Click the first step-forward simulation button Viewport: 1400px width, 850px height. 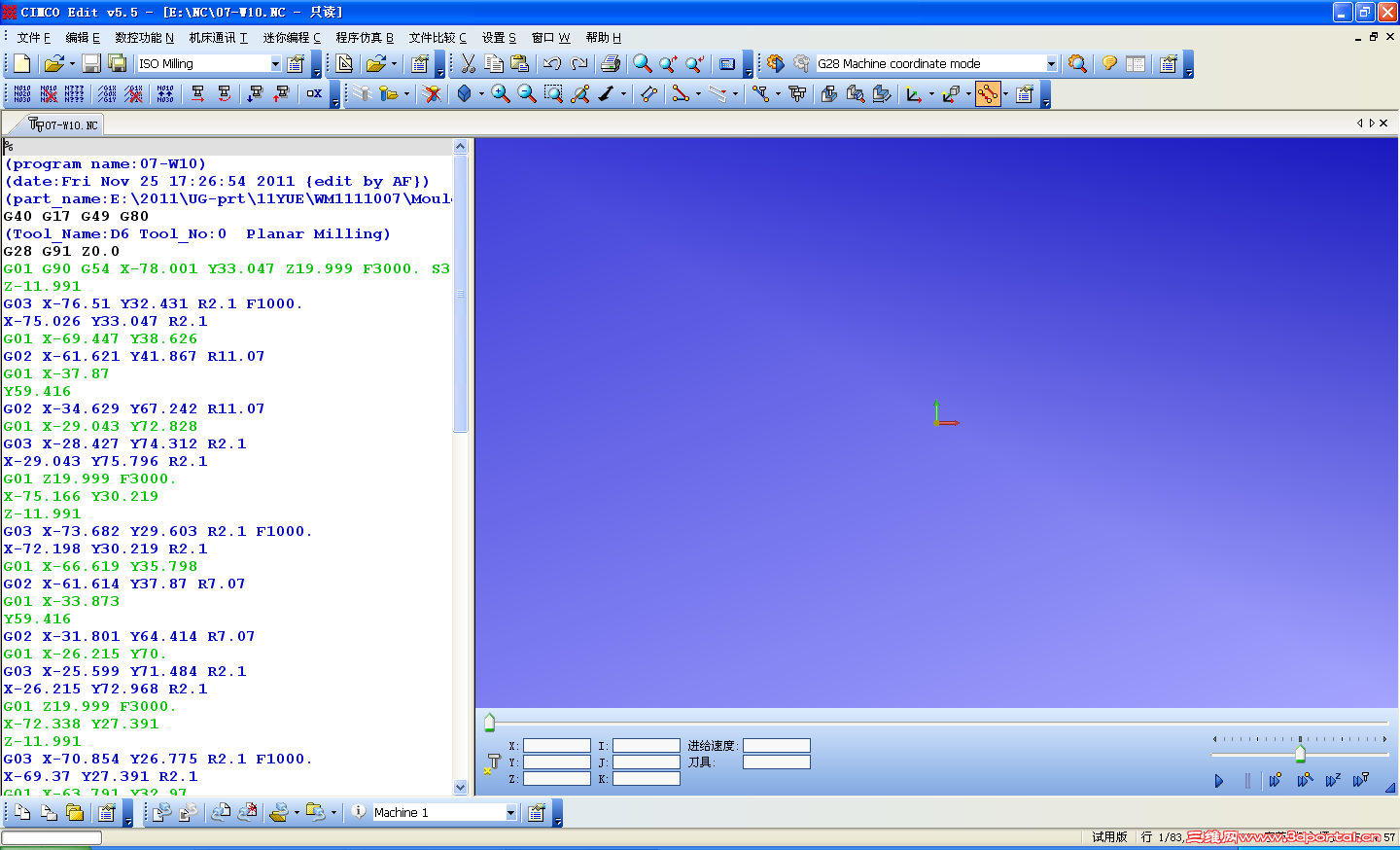point(1276,780)
